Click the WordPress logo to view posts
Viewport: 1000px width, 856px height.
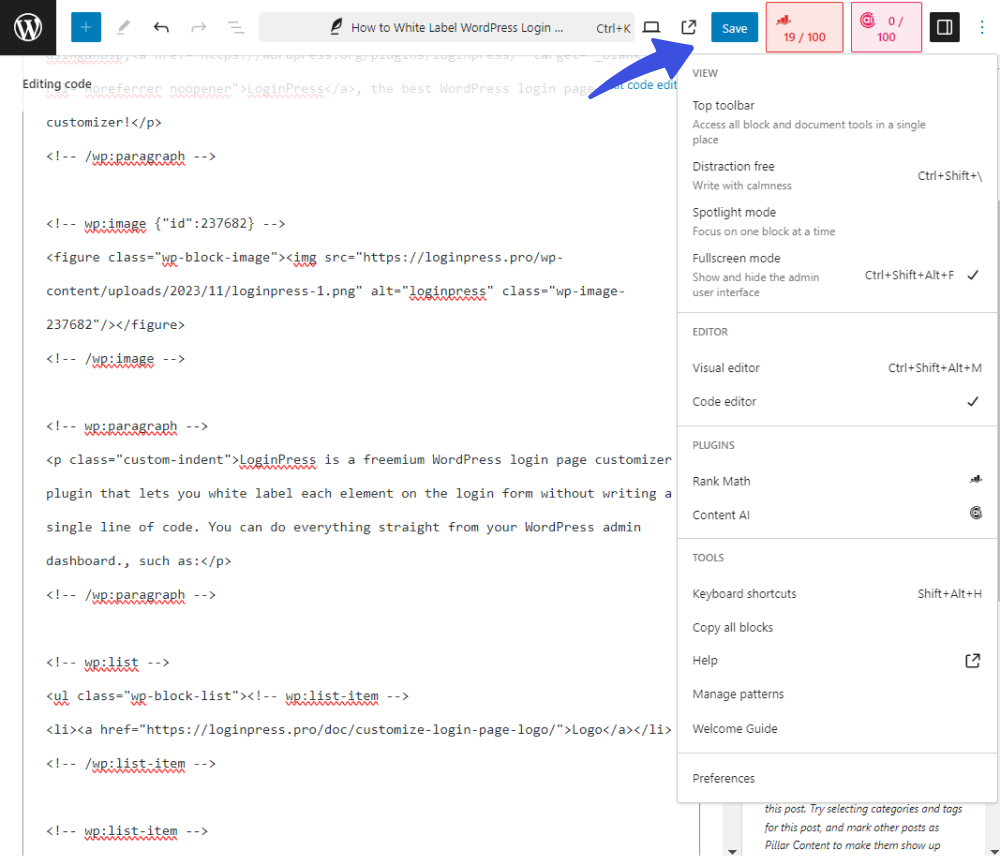point(28,27)
